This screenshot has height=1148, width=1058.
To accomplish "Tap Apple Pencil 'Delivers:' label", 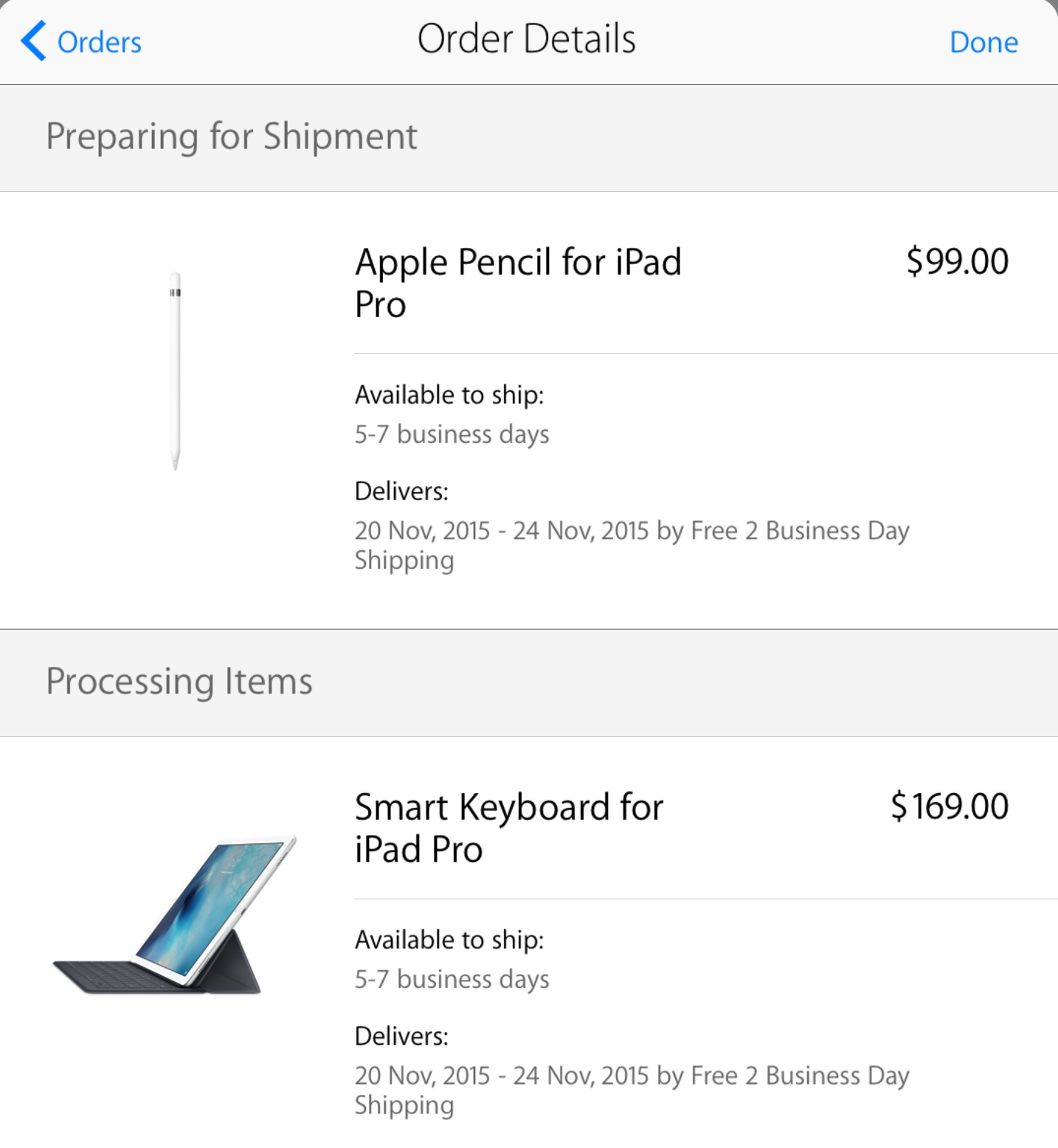I will click(x=401, y=491).
